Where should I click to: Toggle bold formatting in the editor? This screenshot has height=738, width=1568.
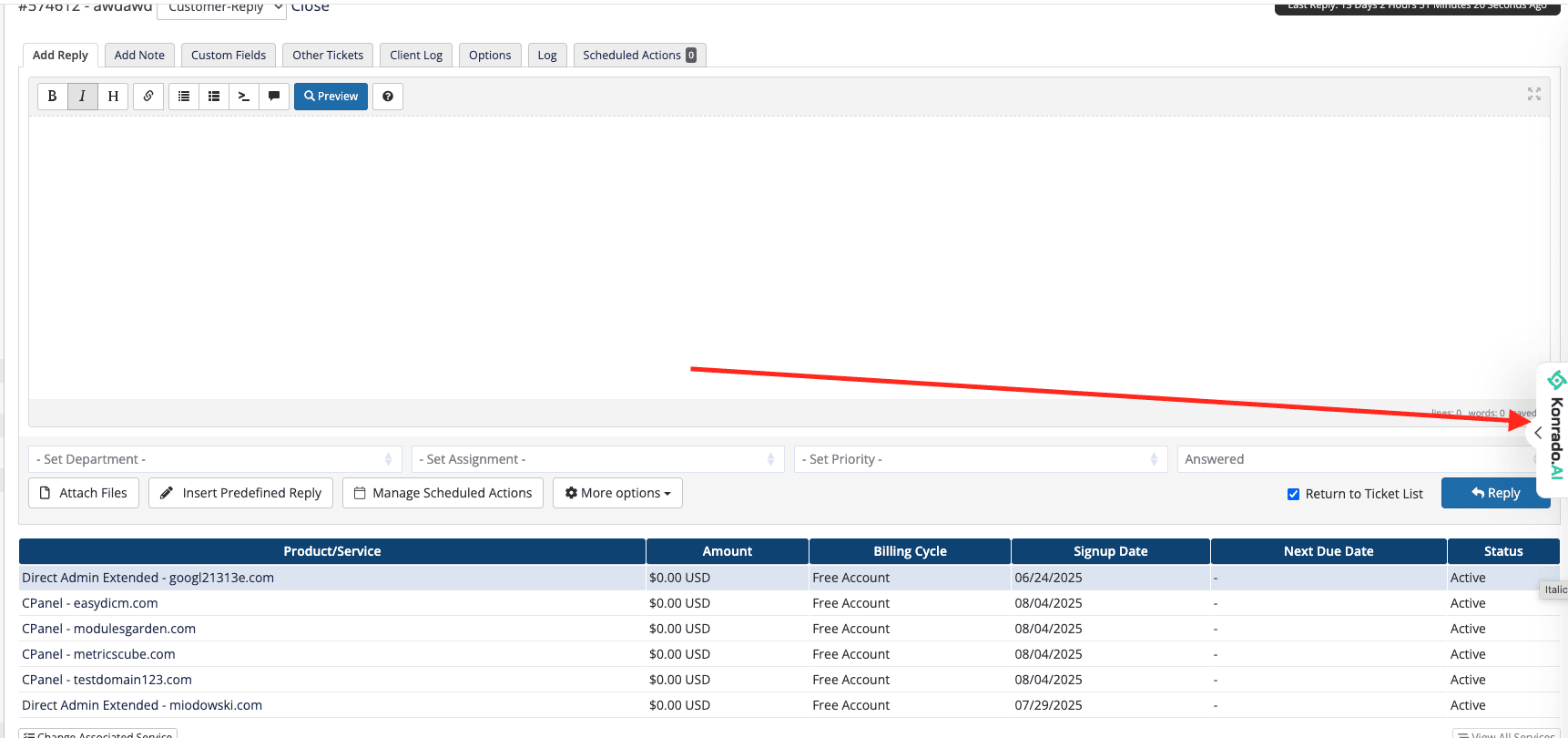pyautogui.click(x=53, y=96)
